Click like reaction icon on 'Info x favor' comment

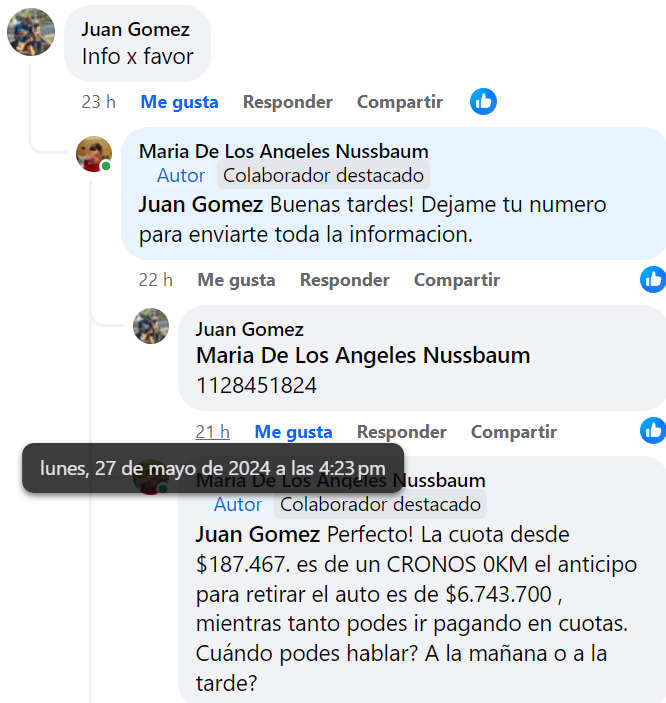483,101
